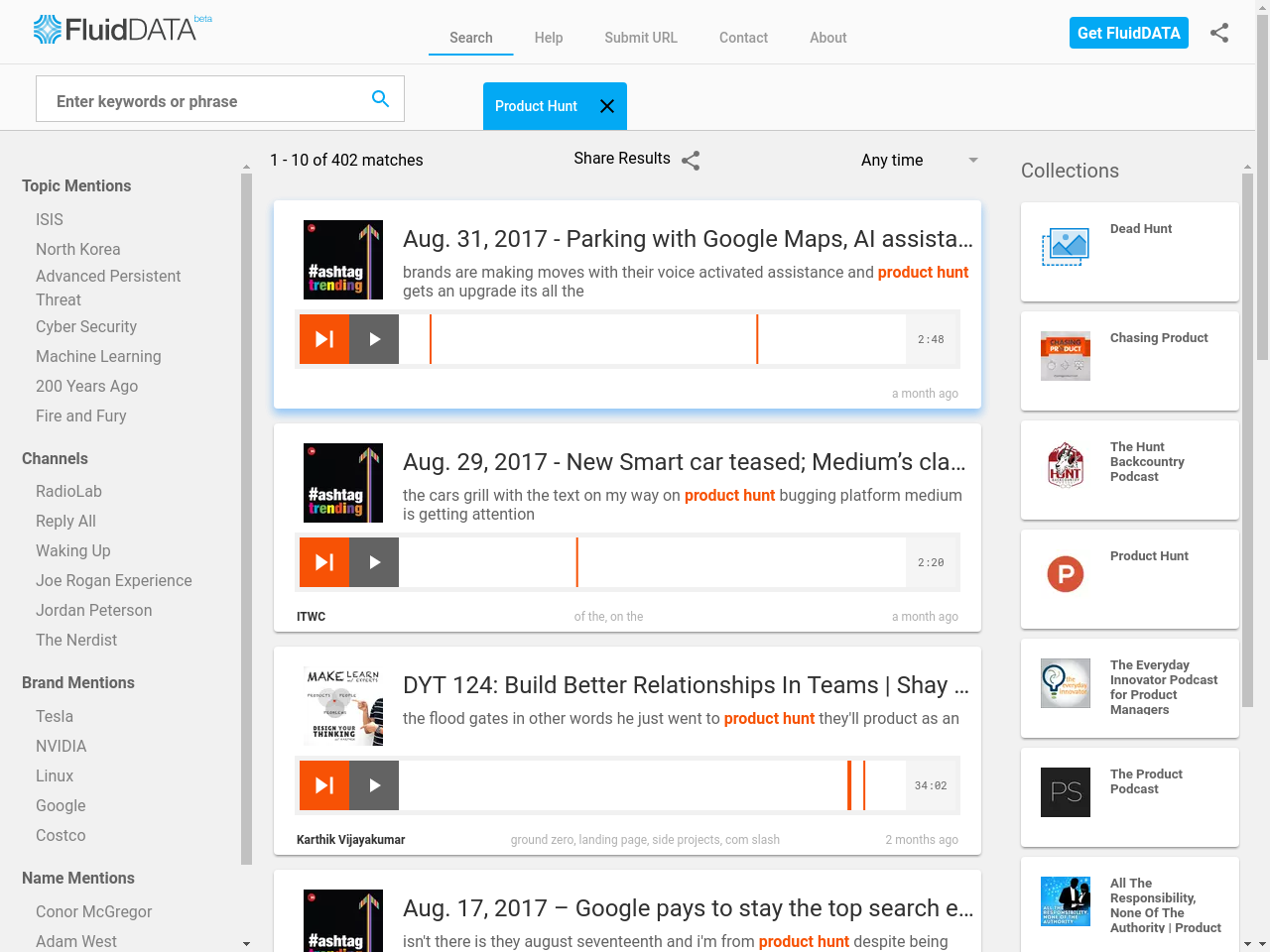Viewport: 1270px width, 952px height.
Task: Open the Dead Hunt collection title
Action: coord(1141,229)
